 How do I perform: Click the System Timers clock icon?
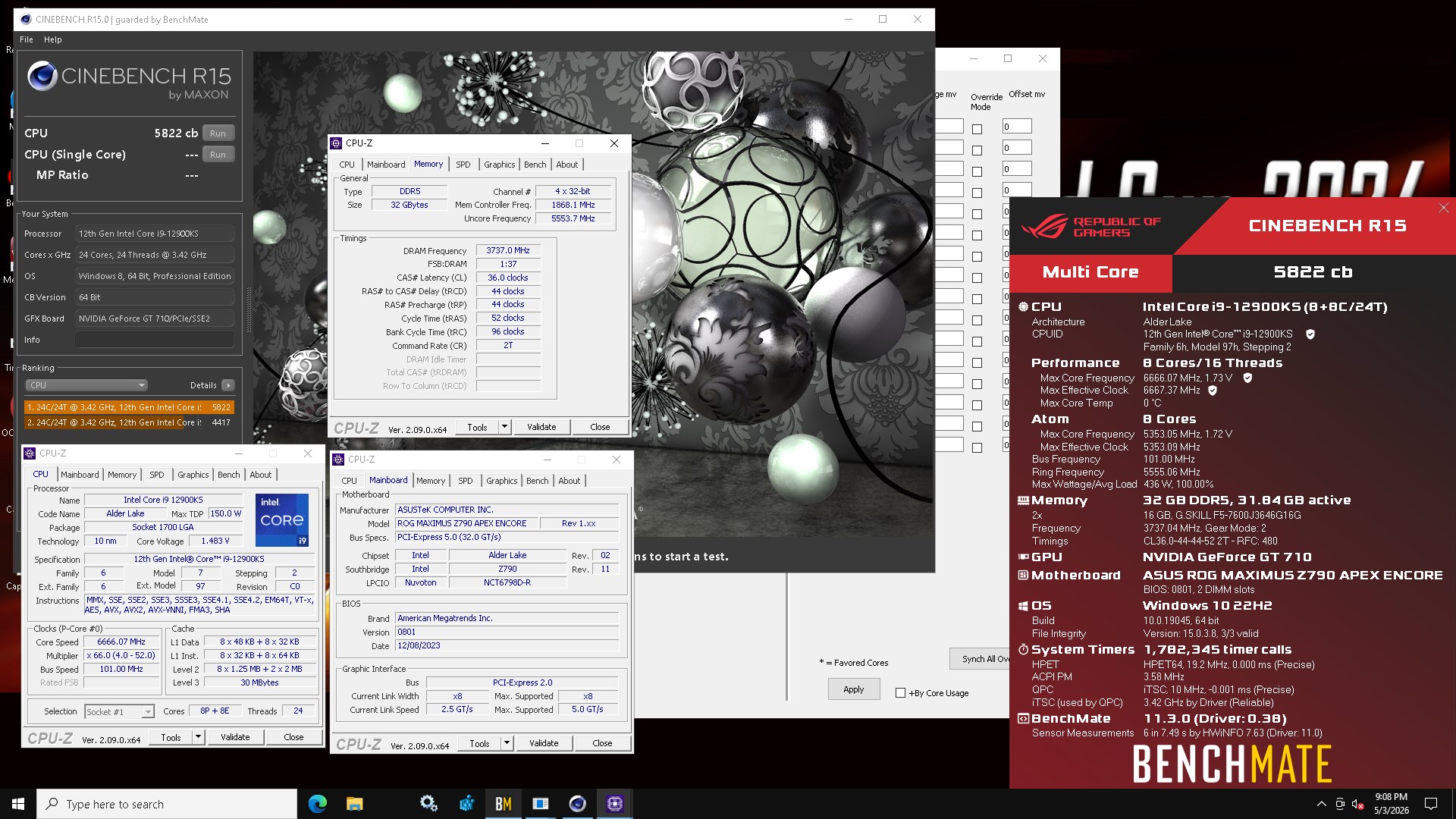click(x=1023, y=650)
